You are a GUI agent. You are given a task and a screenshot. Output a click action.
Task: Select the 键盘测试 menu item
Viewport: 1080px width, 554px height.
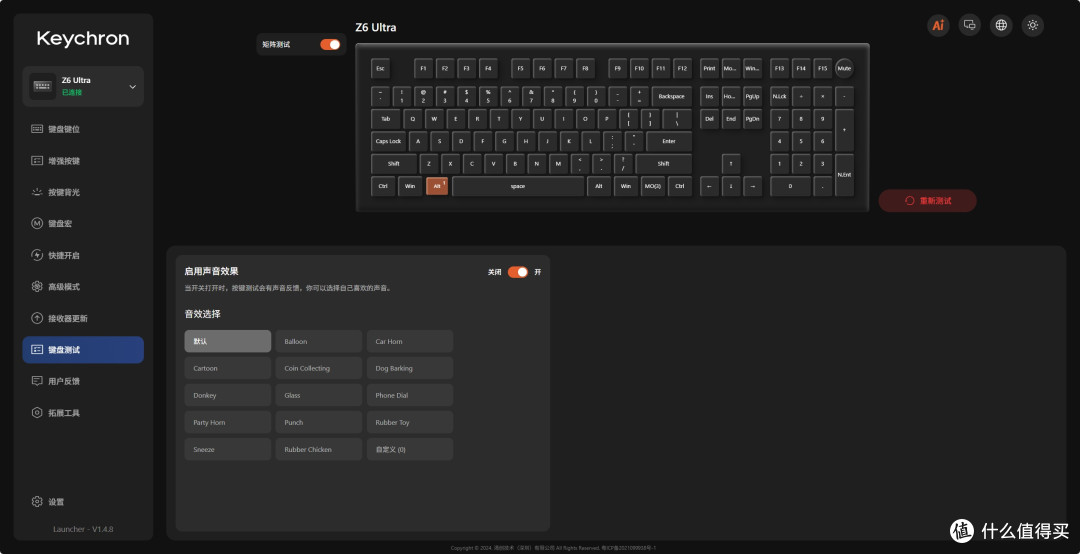pos(83,349)
